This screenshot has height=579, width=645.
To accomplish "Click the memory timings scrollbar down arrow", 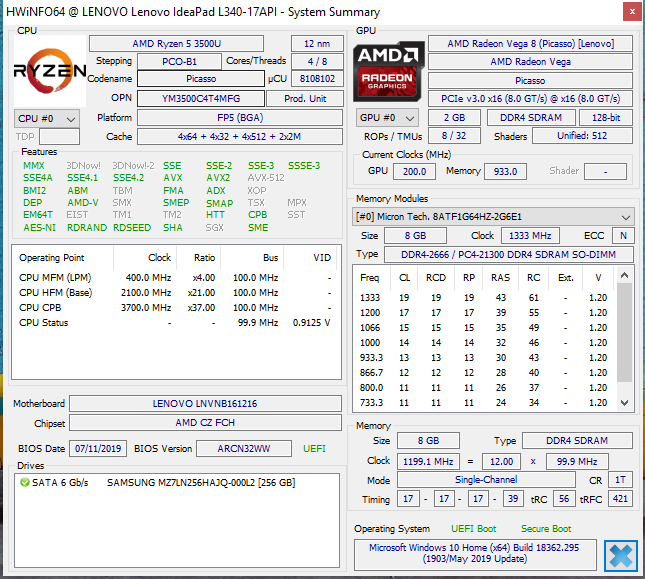I will pos(624,403).
